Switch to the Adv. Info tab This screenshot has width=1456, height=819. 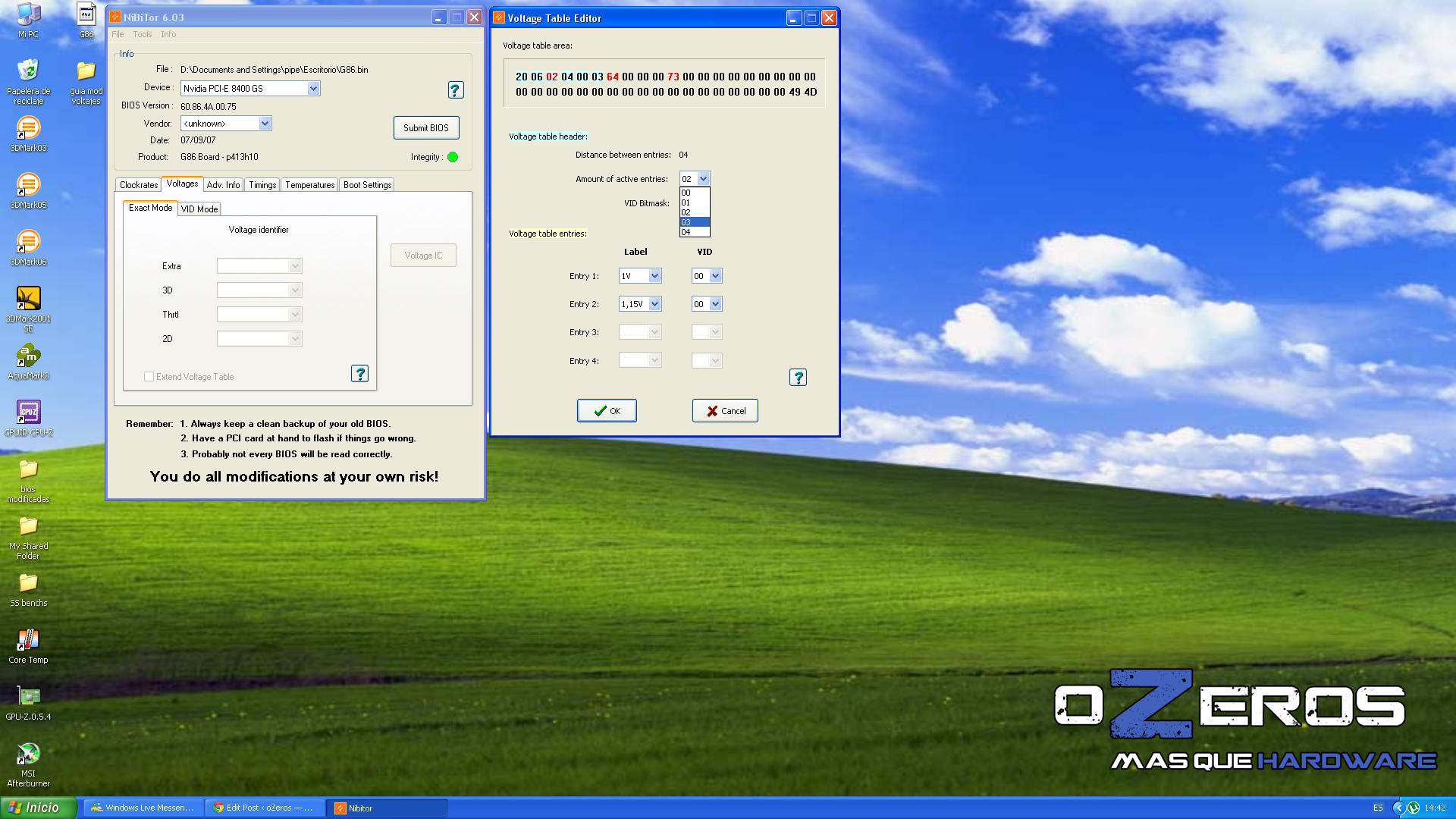click(223, 185)
